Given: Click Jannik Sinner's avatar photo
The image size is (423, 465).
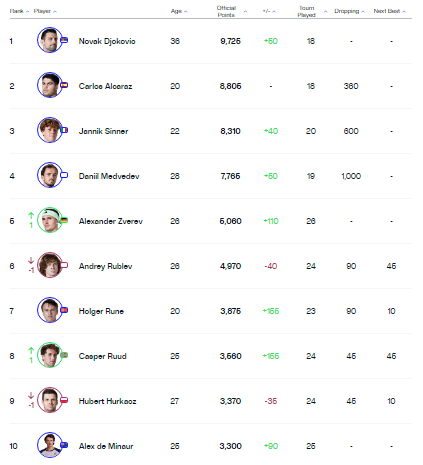Looking at the screenshot, I should point(50,130).
